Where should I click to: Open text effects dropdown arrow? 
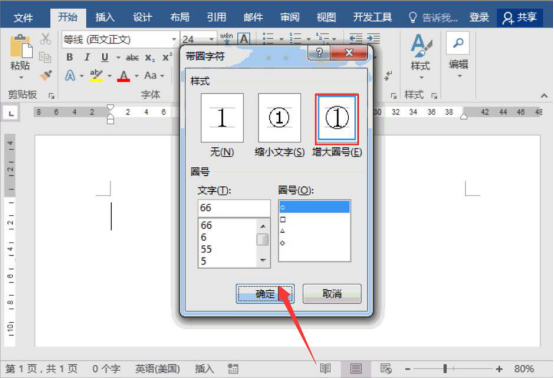click(x=82, y=76)
